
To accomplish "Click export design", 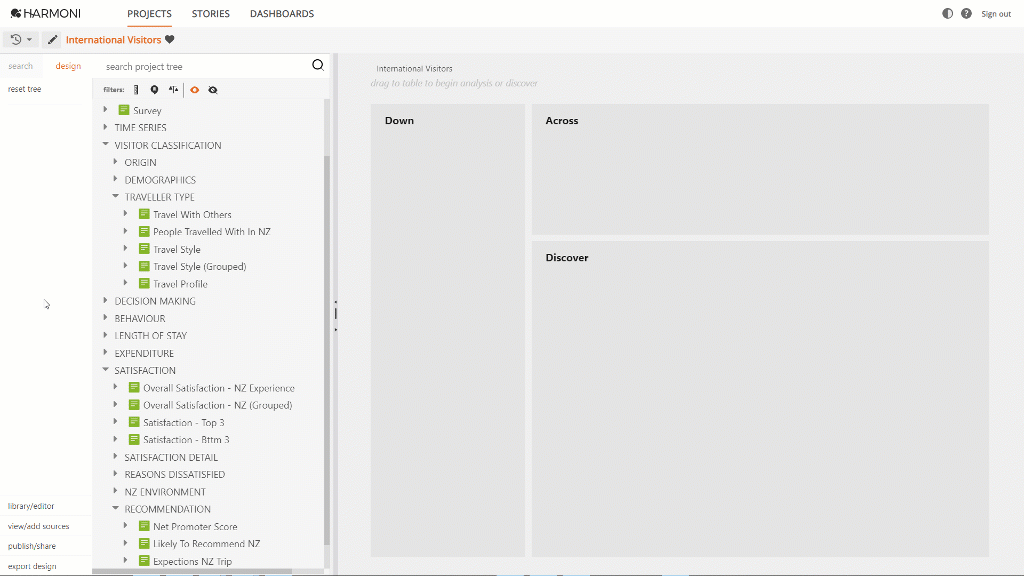I will 32,566.
